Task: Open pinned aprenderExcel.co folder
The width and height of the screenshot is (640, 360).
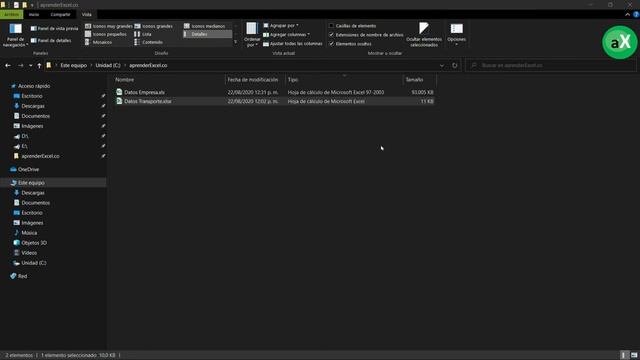Action: point(40,156)
